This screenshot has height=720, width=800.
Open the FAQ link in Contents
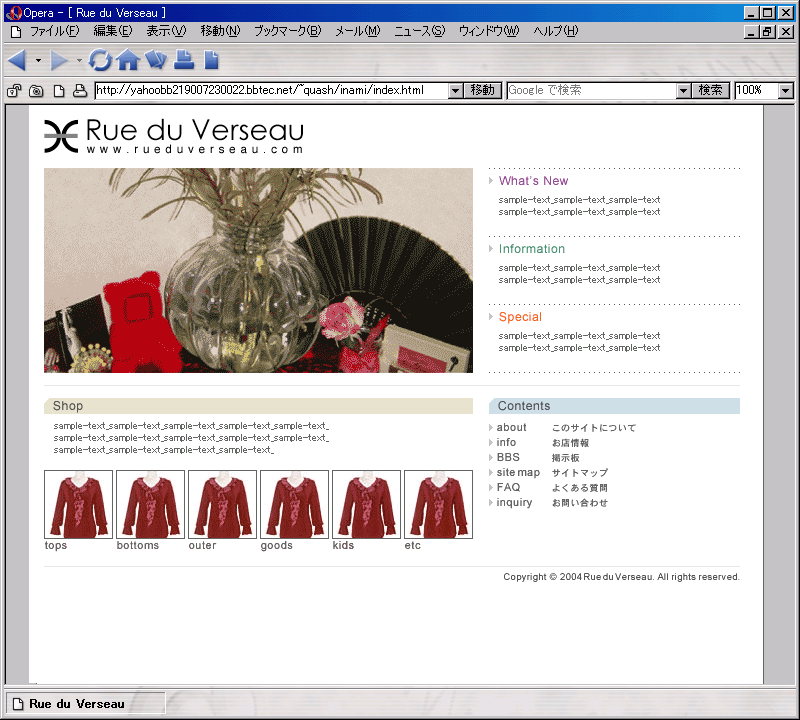[x=508, y=487]
